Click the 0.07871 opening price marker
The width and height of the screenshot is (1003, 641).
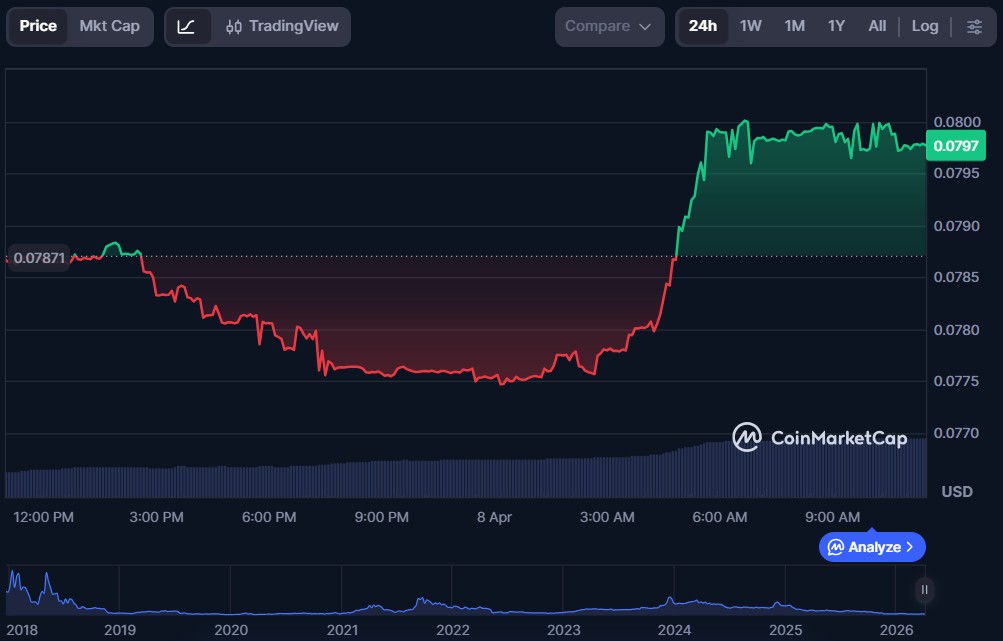pos(40,258)
